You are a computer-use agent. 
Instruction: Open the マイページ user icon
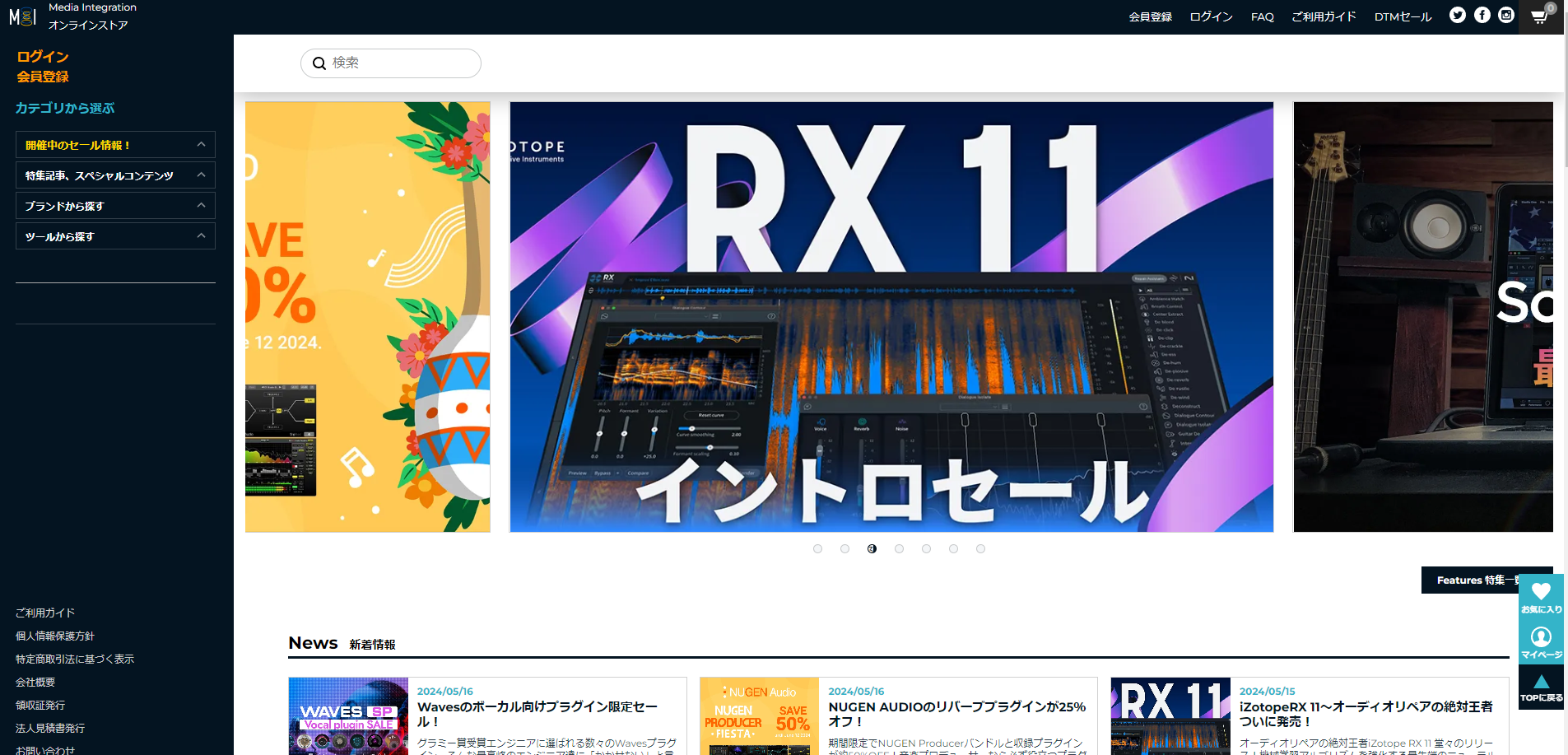pyautogui.click(x=1541, y=642)
